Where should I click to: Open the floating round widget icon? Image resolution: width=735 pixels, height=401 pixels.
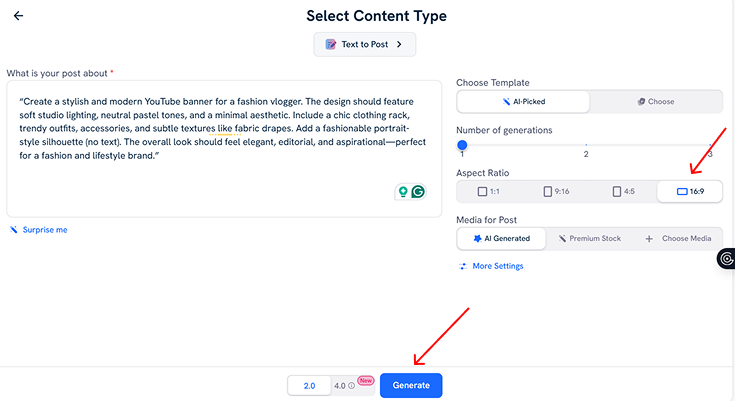coord(727,259)
